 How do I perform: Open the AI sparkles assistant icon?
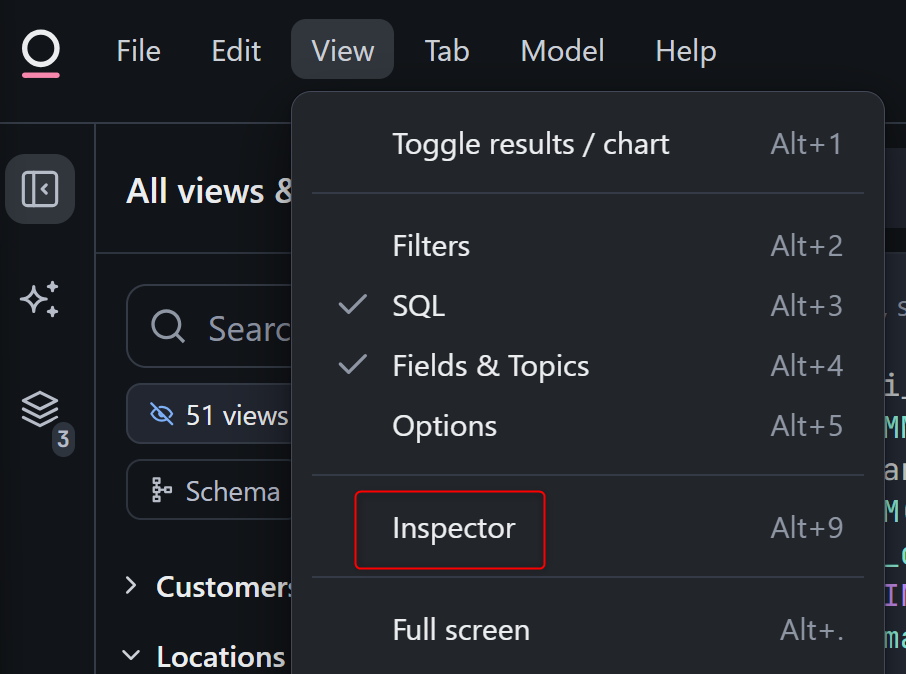pos(40,299)
